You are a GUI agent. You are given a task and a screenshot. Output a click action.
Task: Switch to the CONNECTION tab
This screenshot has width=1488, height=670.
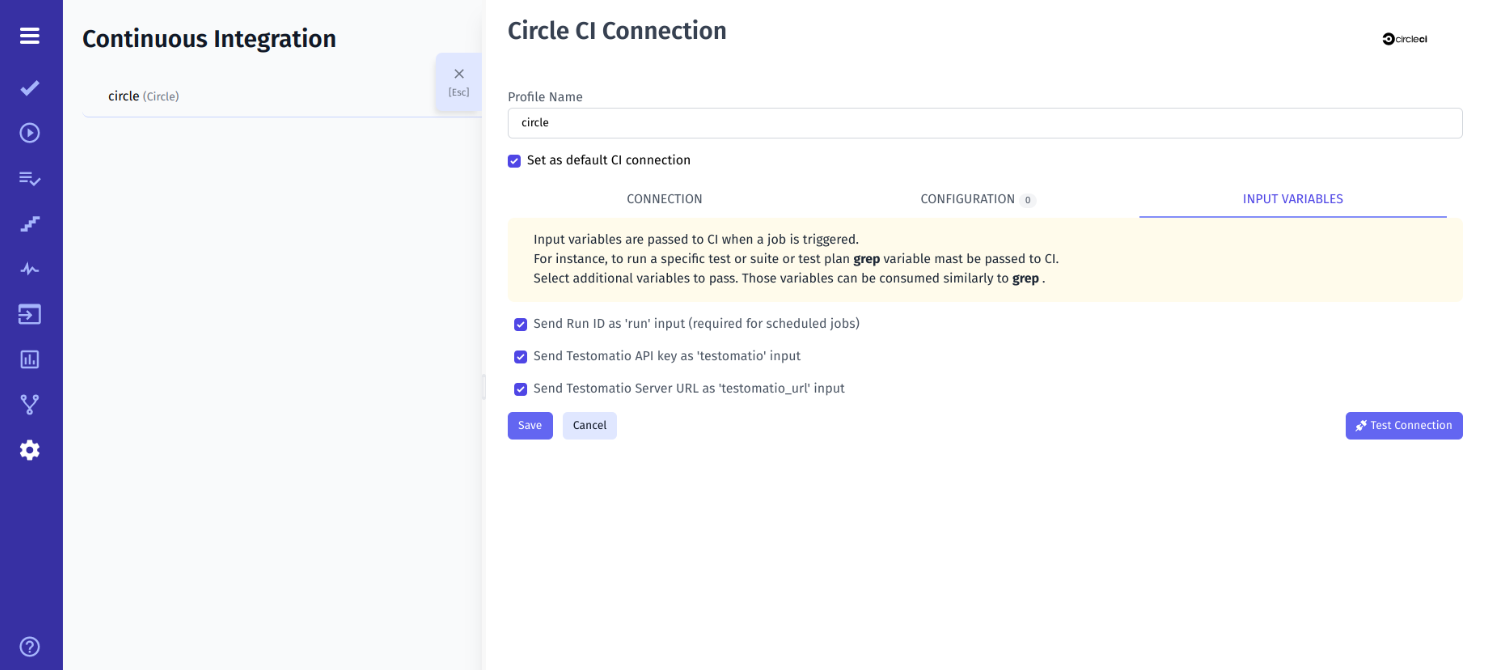pos(664,198)
